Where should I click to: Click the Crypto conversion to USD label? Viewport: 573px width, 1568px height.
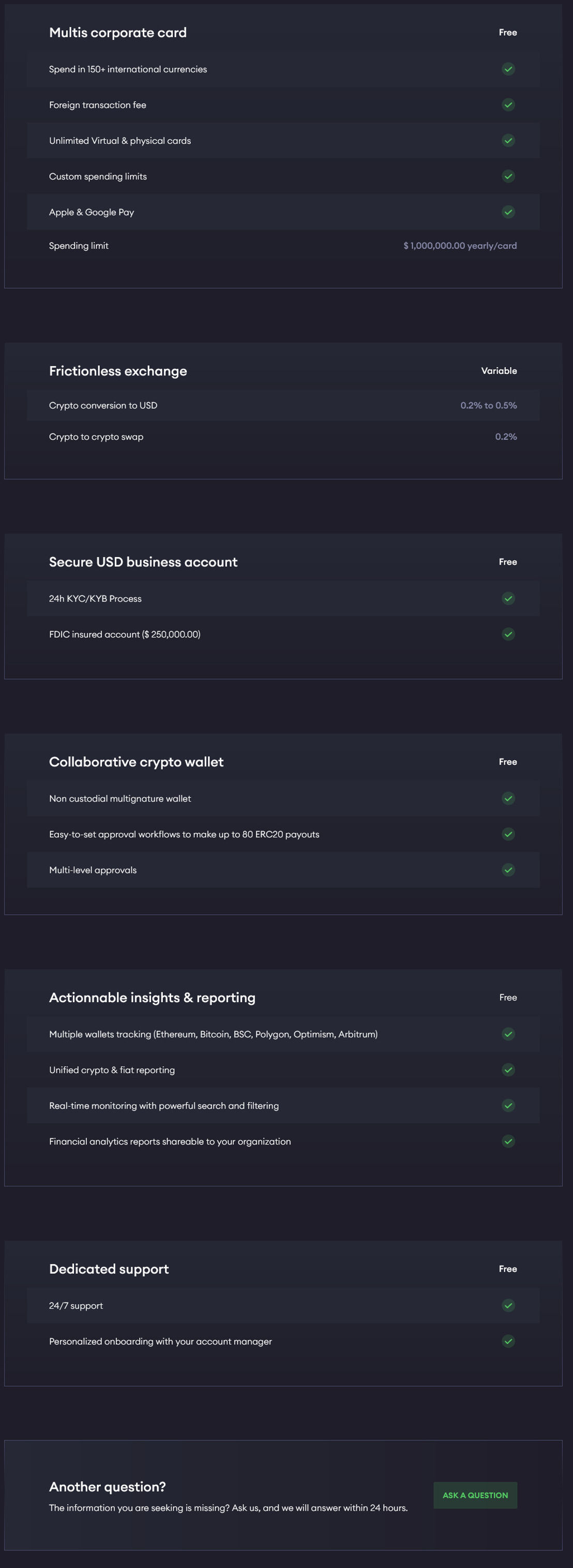(x=103, y=405)
